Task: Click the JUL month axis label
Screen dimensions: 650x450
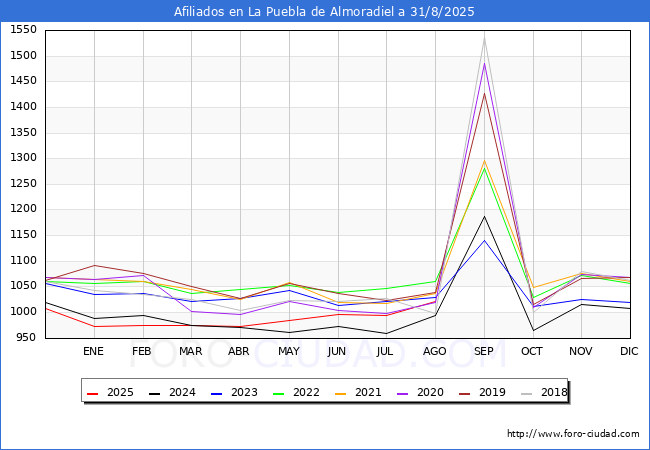Action: pyautogui.click(x=385, y=351)
